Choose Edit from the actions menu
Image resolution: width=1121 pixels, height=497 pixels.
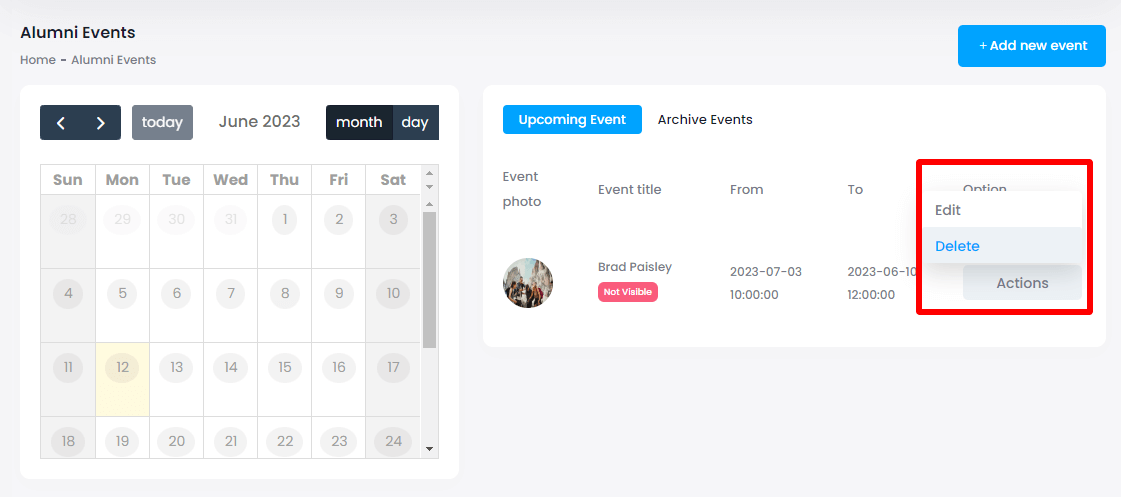(948, 210)
